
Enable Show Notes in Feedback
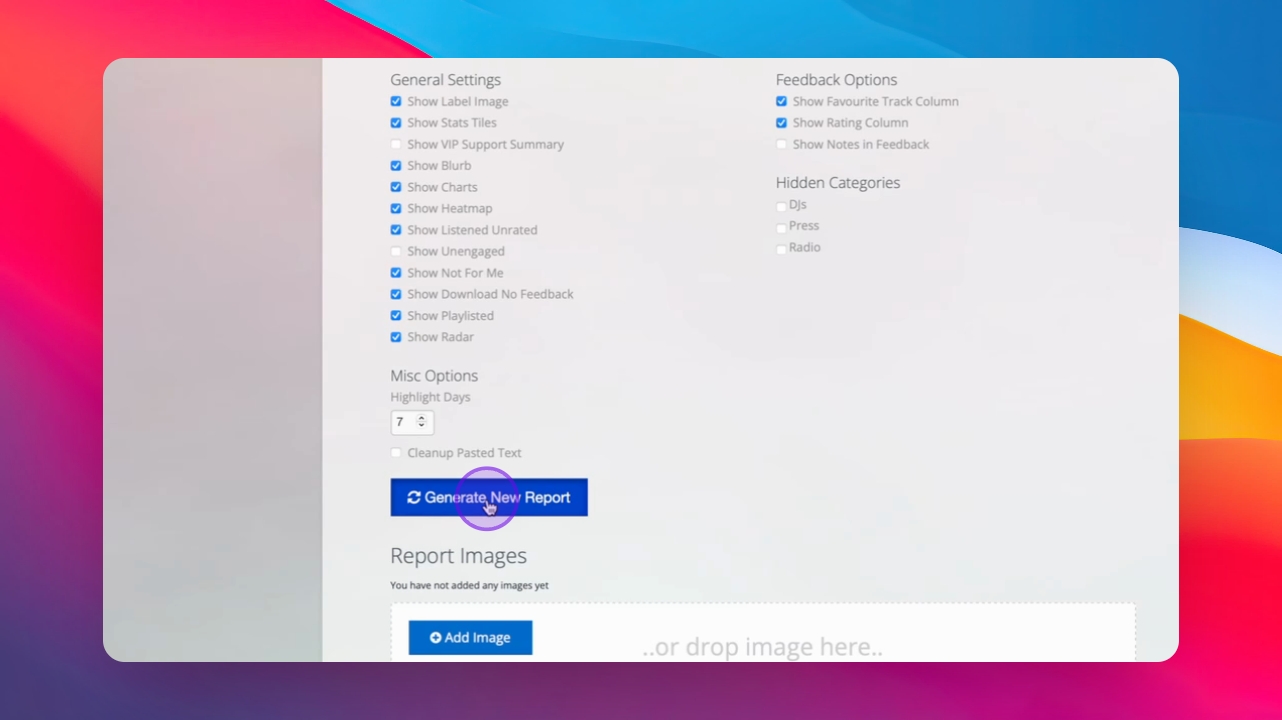(x=782, y=145)
